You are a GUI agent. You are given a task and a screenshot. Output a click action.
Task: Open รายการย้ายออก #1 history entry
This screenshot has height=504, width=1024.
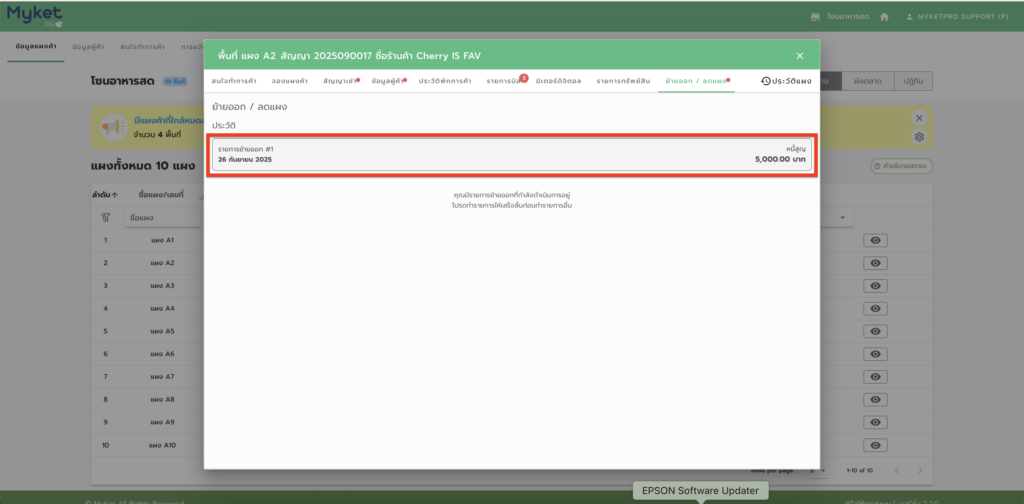click(x=511, y=154)
